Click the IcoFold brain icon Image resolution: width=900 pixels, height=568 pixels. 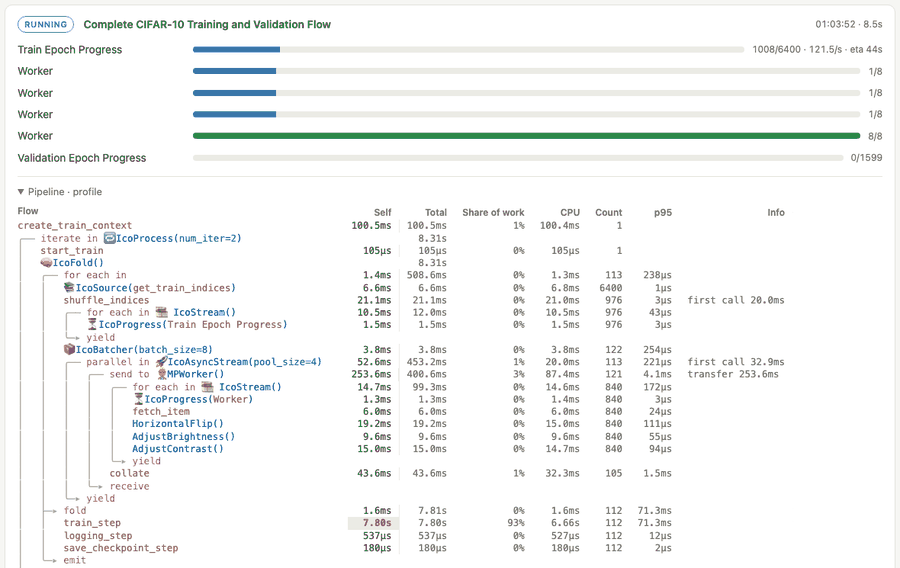46,263
